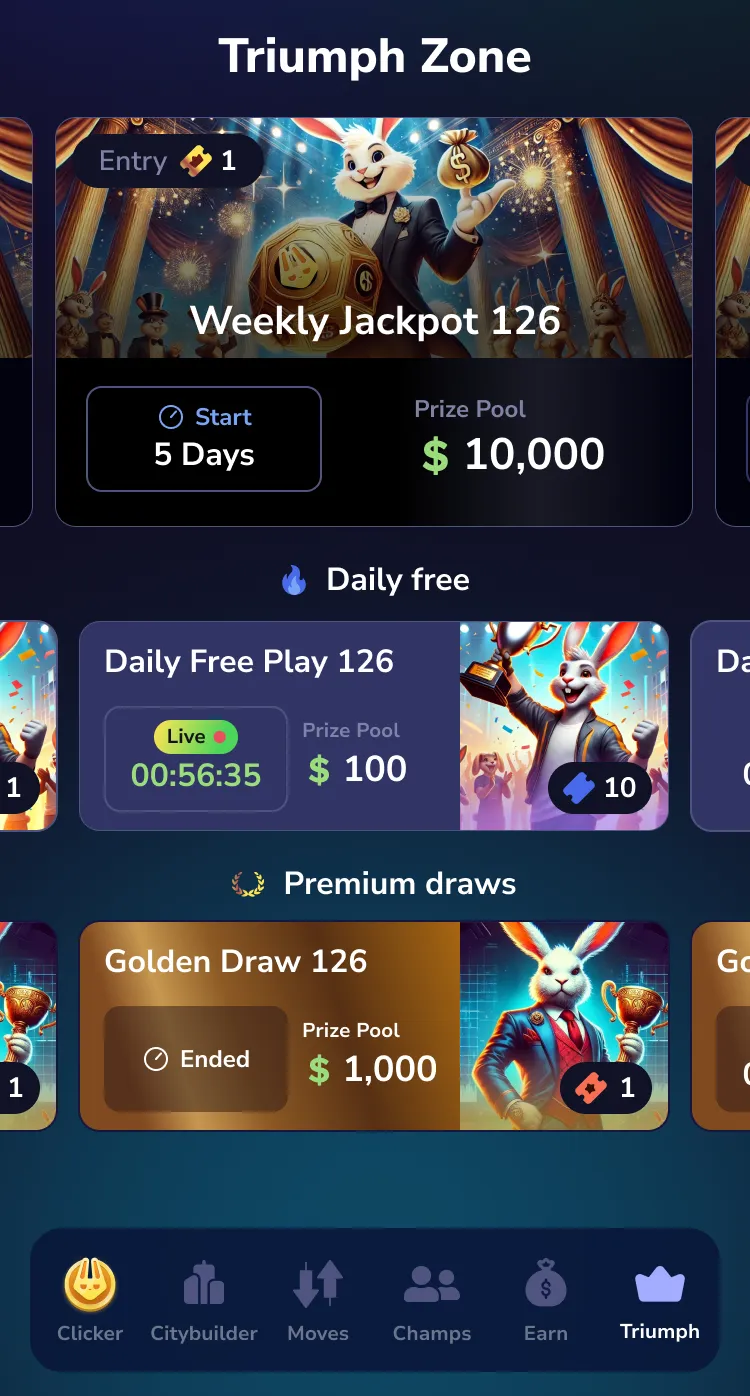The width and height of the screenshot is (750, 1396).
Task: Select the next Daily free card
Action: (x=721, y=726)
